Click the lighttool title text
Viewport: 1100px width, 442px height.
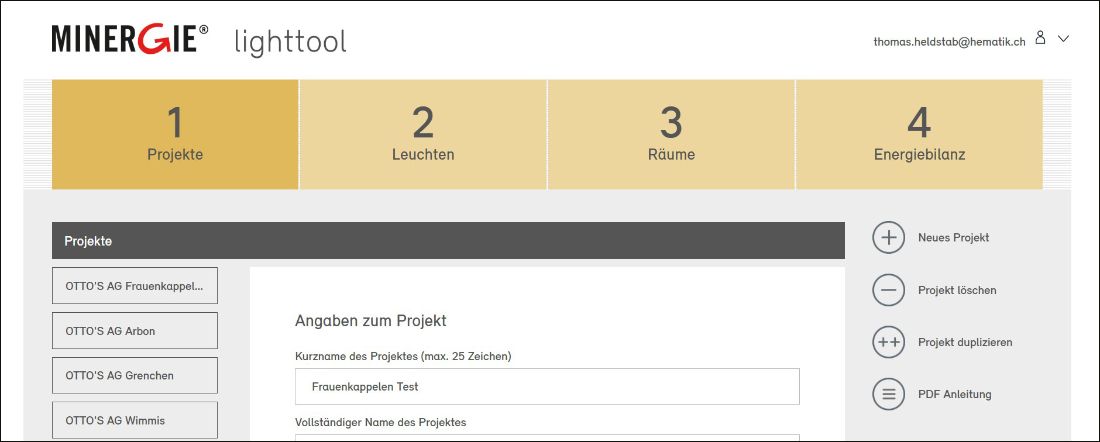pyautogui.click(x=290, y=42)
